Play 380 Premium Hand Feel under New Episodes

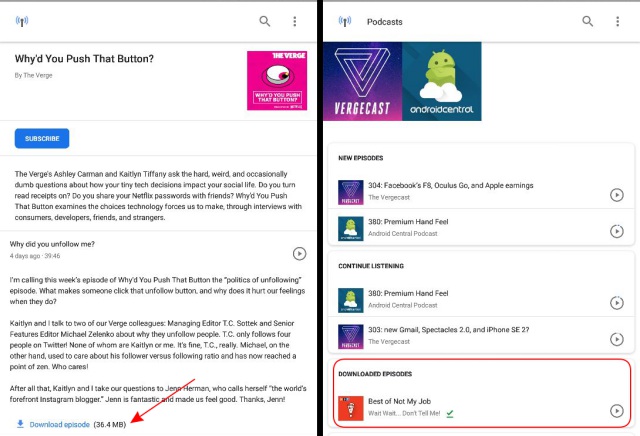(x=616, y=231)
